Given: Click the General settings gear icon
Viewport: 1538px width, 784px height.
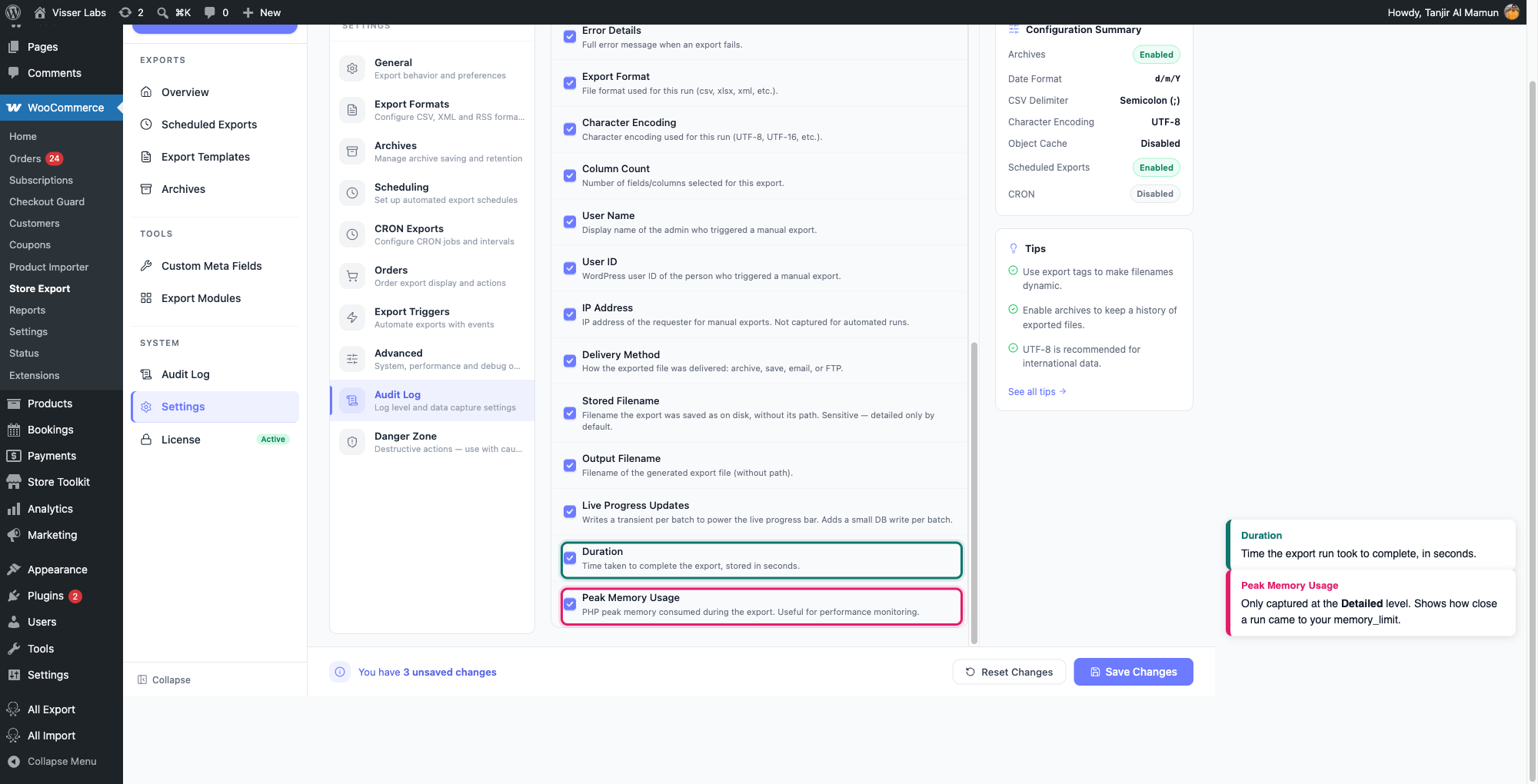Looking at the screenshot, I should point(352,68).
